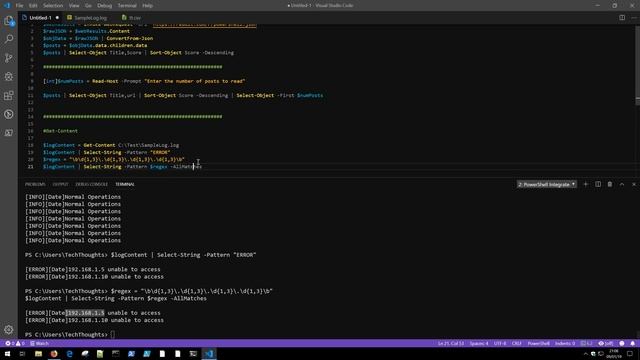Click the $regex definition on line 20
640x360 pixels.
point(113,160)
